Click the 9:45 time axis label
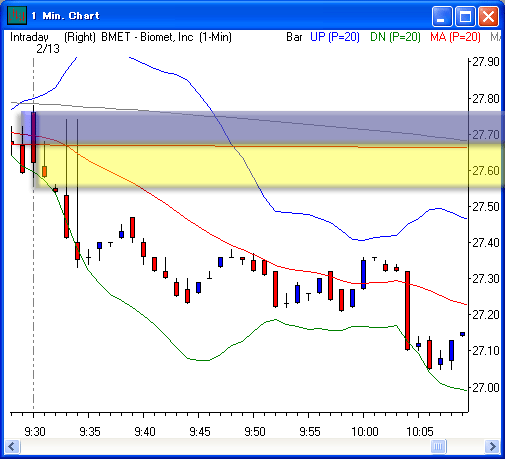Screen dimensions: 505x459 coord(200,432)
